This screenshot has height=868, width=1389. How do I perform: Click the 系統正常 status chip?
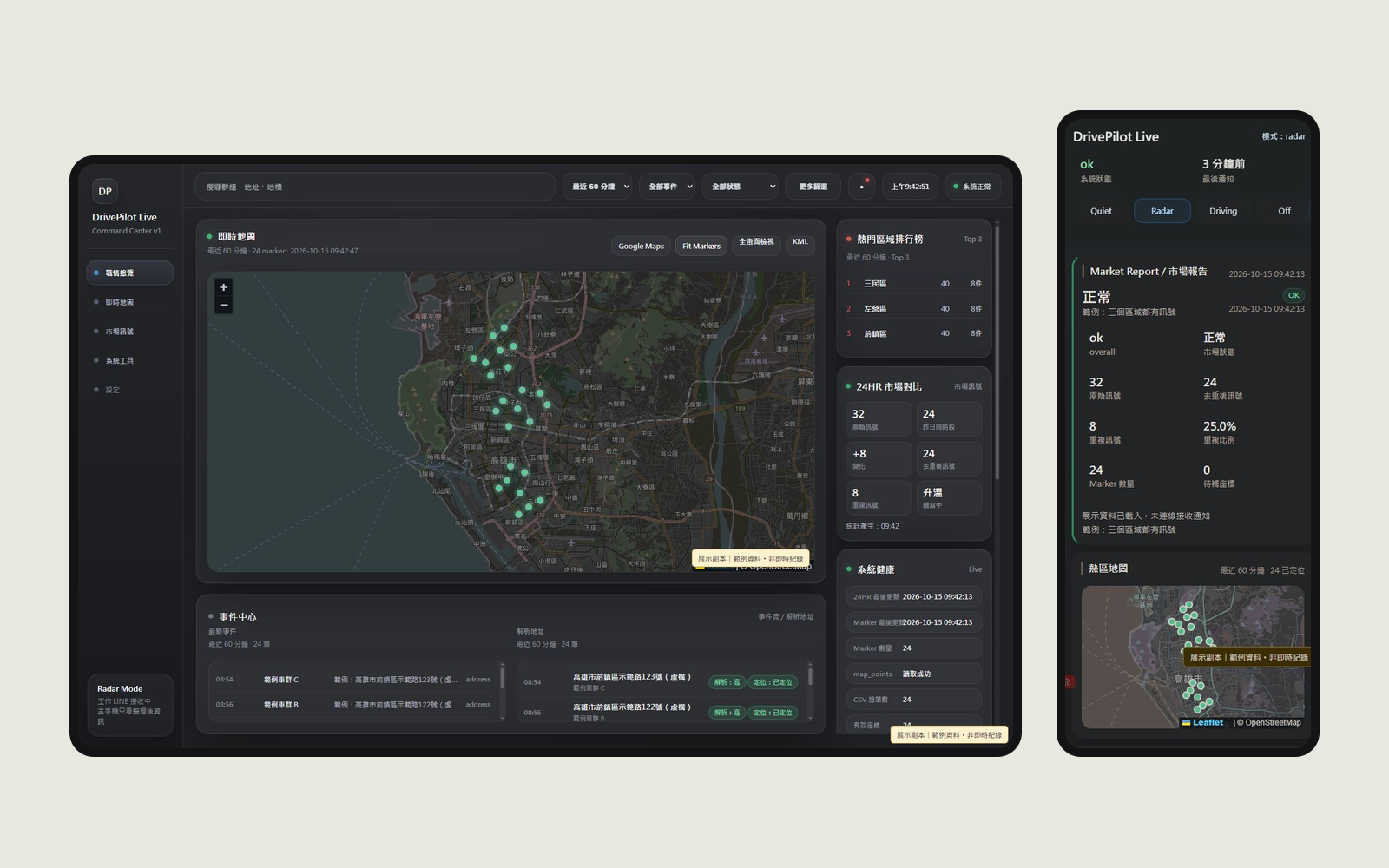point(972,187)
